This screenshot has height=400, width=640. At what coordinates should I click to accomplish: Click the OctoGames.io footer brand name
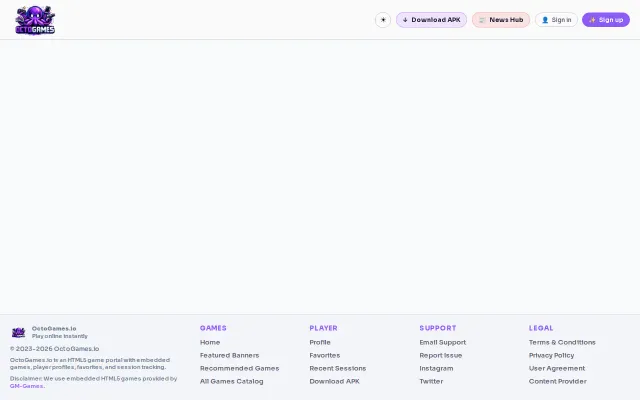pyautogui.click(x=54, y=329)
